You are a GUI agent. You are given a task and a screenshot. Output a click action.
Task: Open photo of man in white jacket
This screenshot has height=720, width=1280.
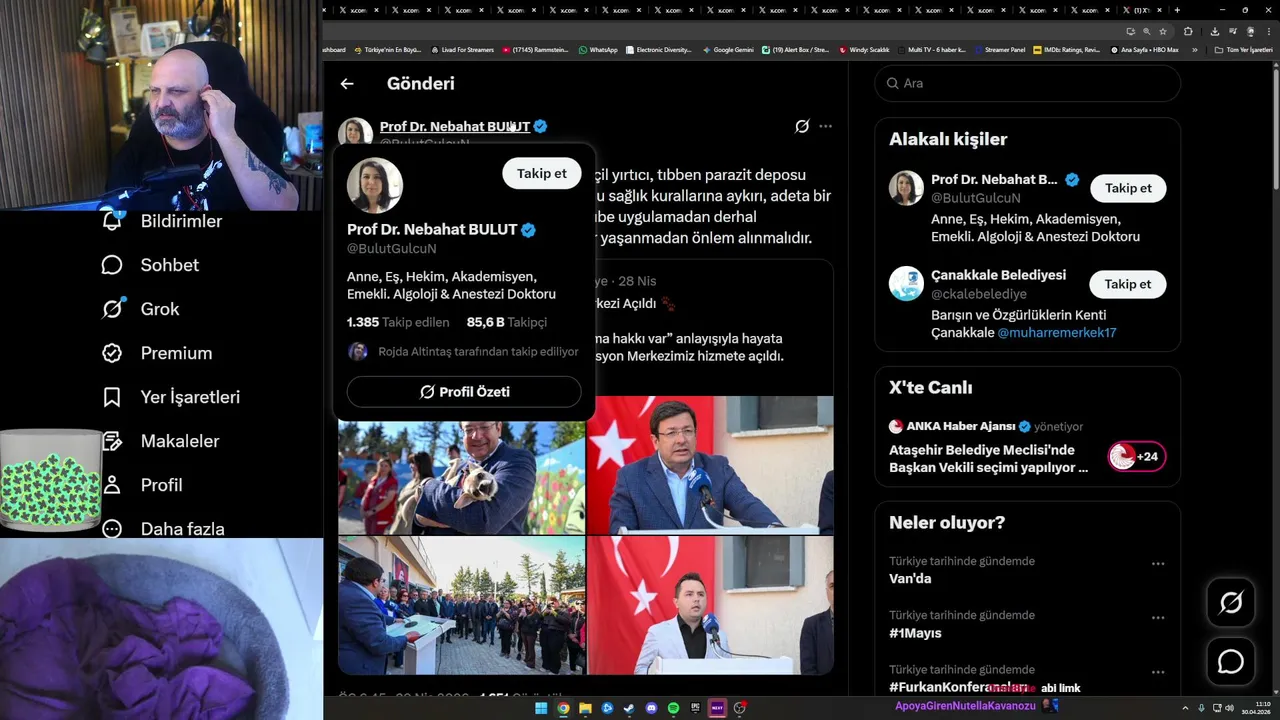710,606
